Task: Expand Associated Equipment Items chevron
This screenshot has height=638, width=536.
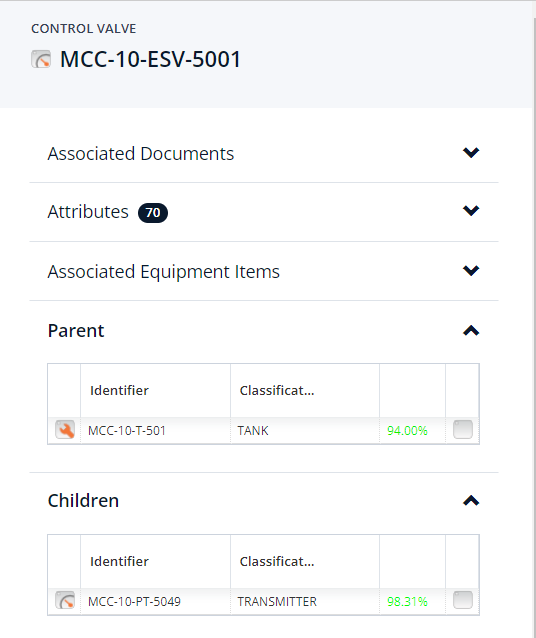Action: click(x=471, y=271)
